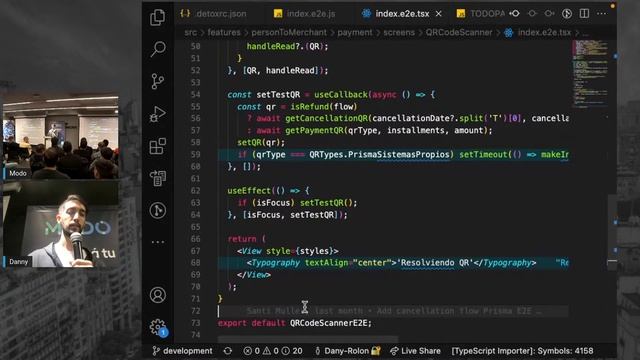640x360 pixels.
Task: Select the Danny video thumbnail
Action: pos(60,224)
